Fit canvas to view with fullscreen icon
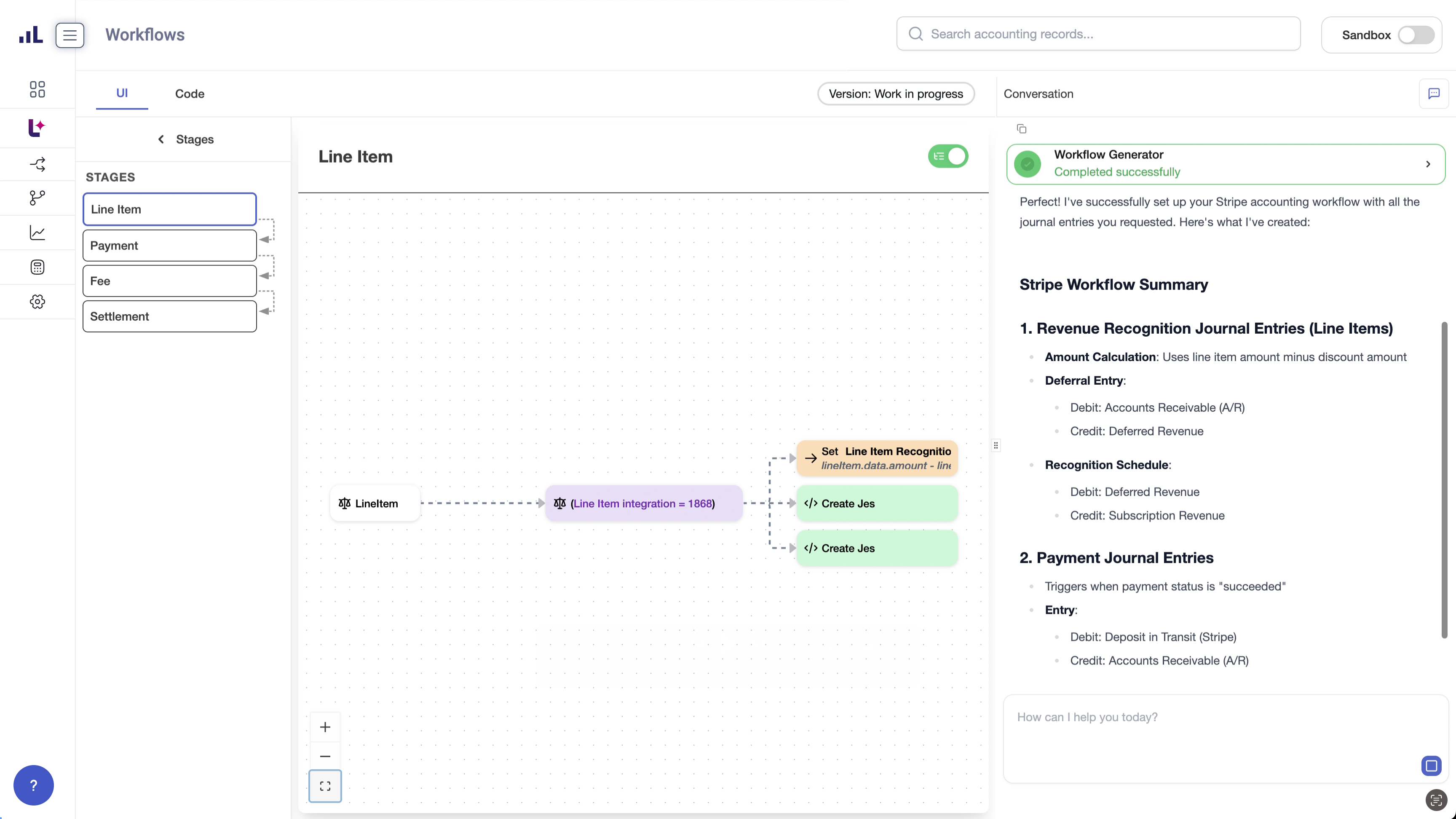 [x=325, y=786]
